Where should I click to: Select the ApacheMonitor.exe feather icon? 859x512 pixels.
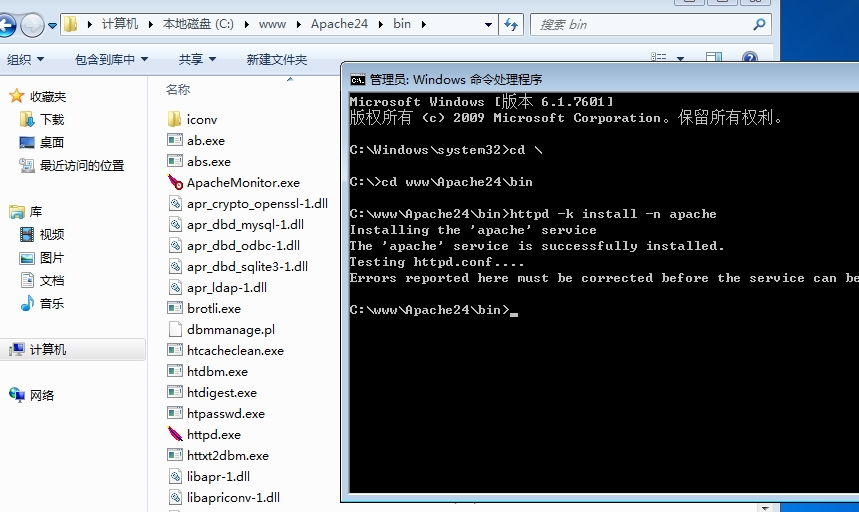click(x=175, y=182)
